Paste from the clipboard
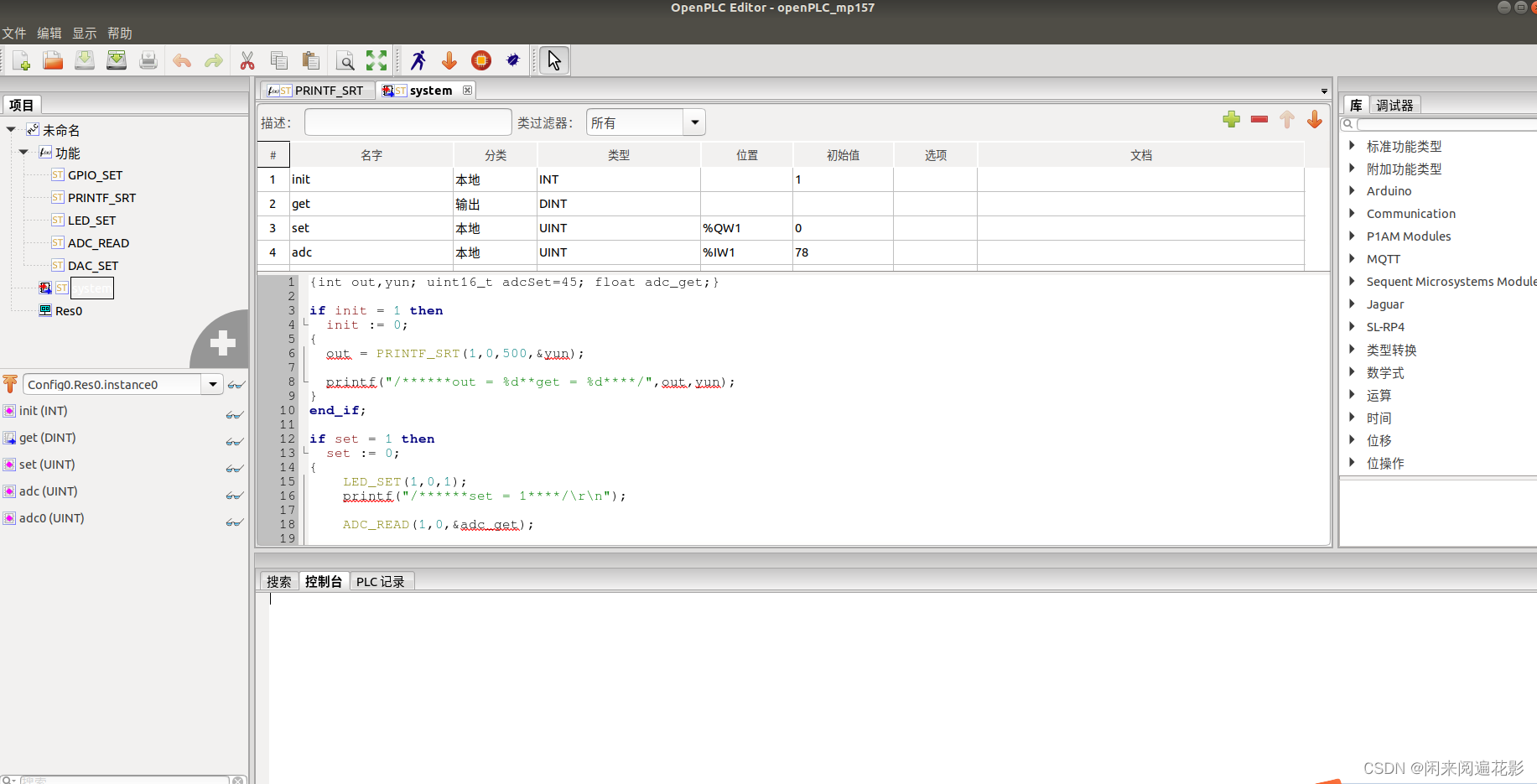 310,60
